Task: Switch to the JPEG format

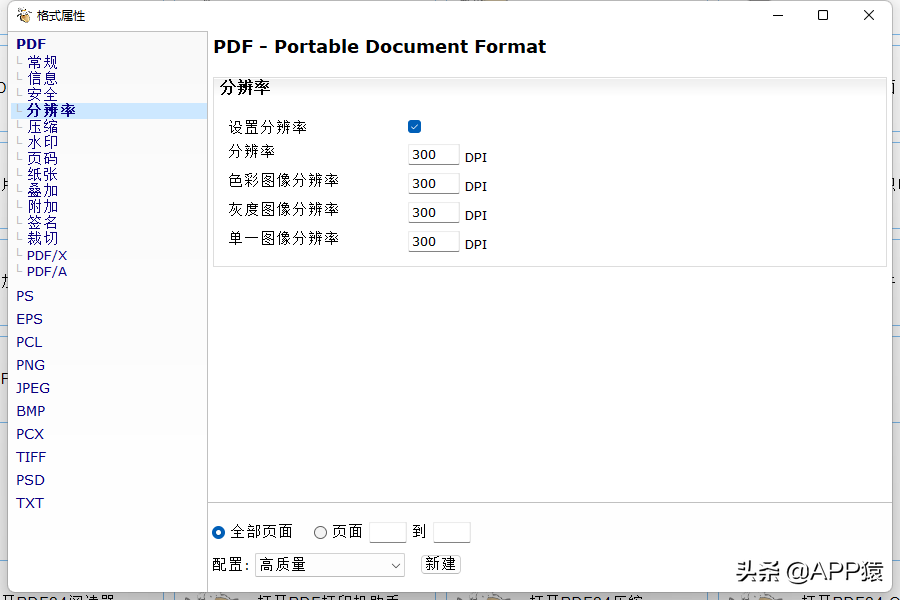Action: coord(33,389)
